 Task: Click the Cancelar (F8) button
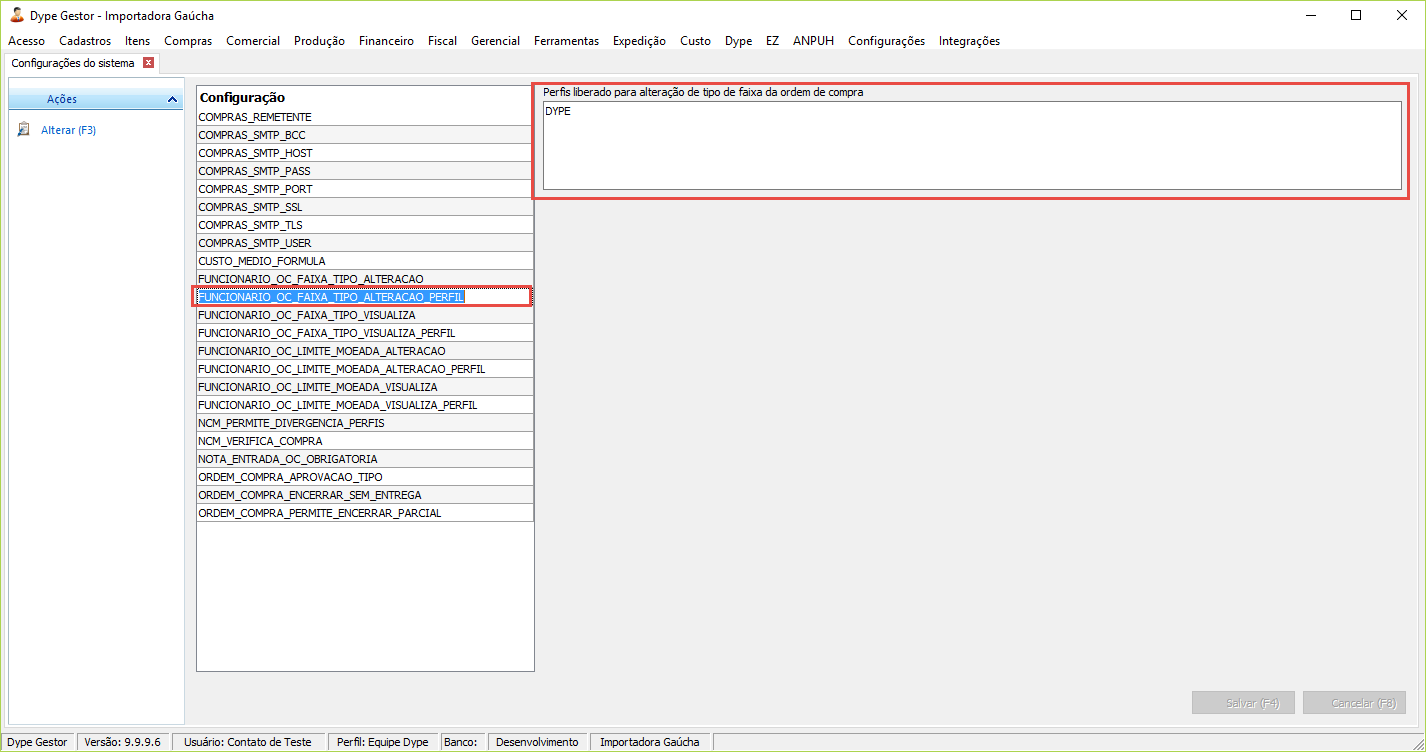[x=1354, y=703]
